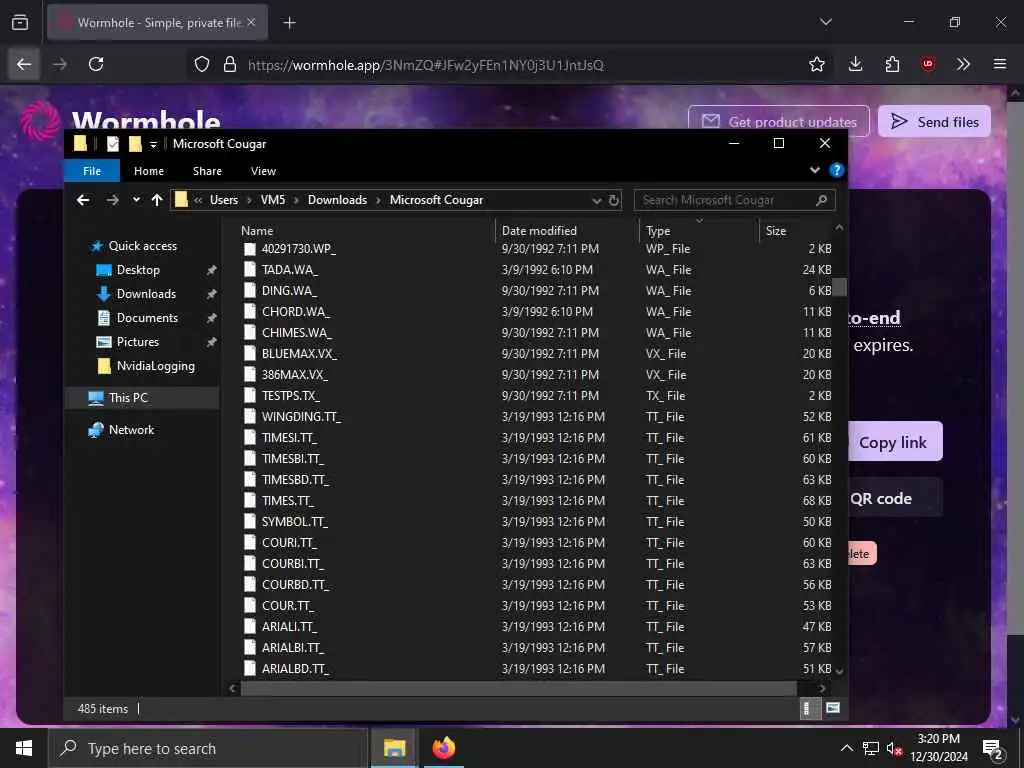Viewport: 1024px width, 768px height.
Task: Open Firefox from taskbar
Action: click(443, 748)
